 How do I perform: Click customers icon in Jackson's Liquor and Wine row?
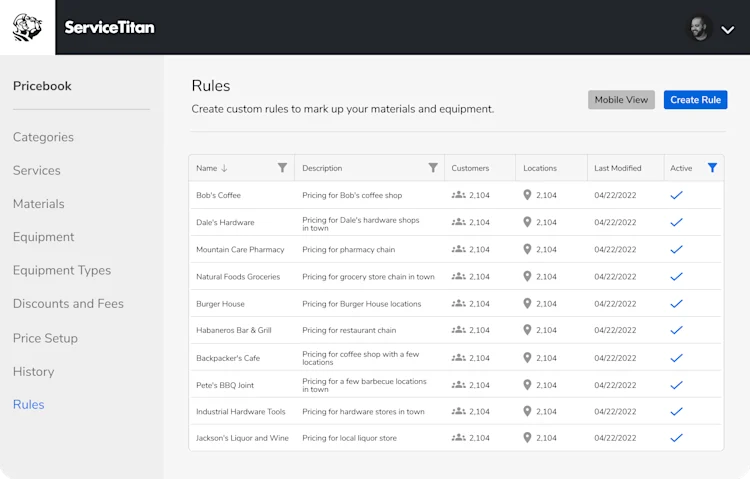(x=458, y=437)
